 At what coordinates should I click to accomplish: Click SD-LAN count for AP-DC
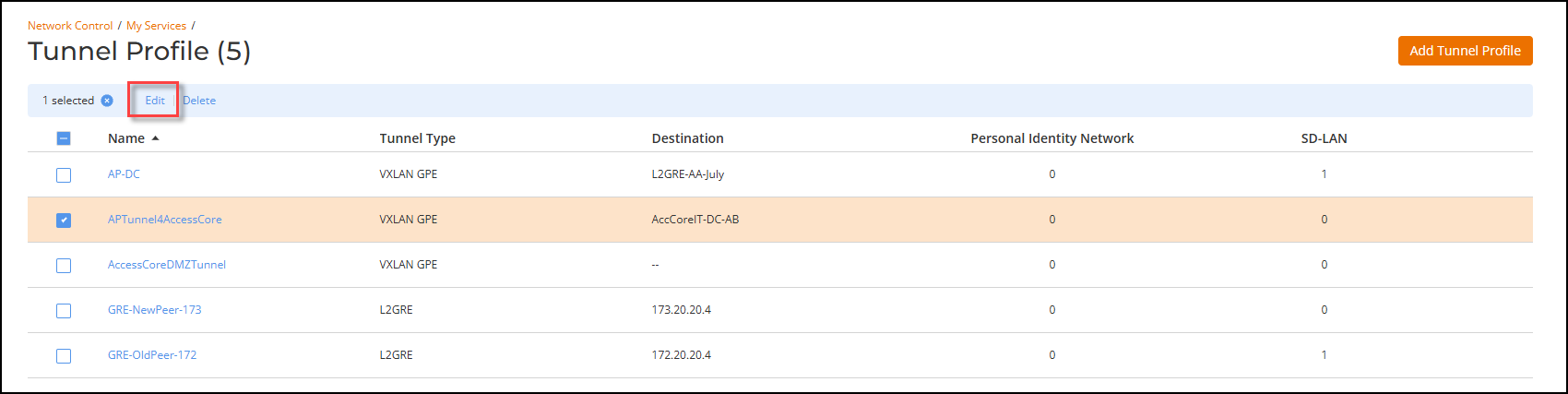tap(1324, 174)
